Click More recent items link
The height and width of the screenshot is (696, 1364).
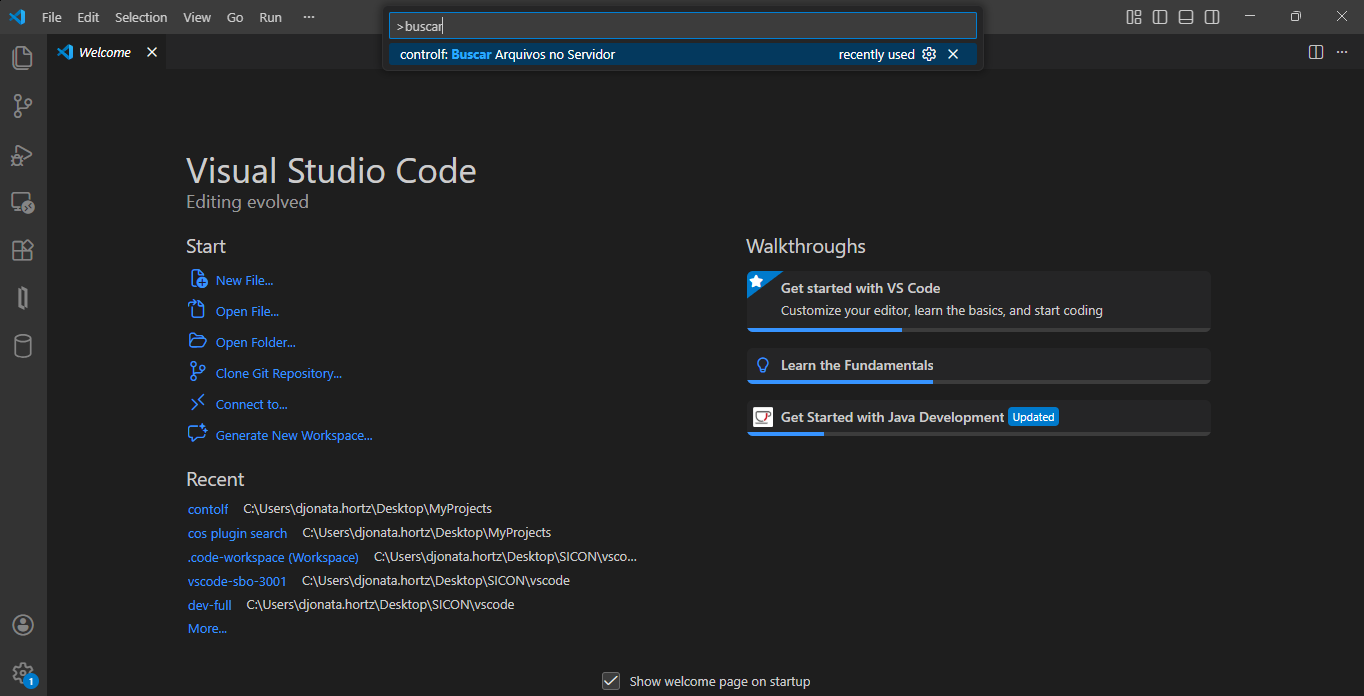tap(207, 629)
